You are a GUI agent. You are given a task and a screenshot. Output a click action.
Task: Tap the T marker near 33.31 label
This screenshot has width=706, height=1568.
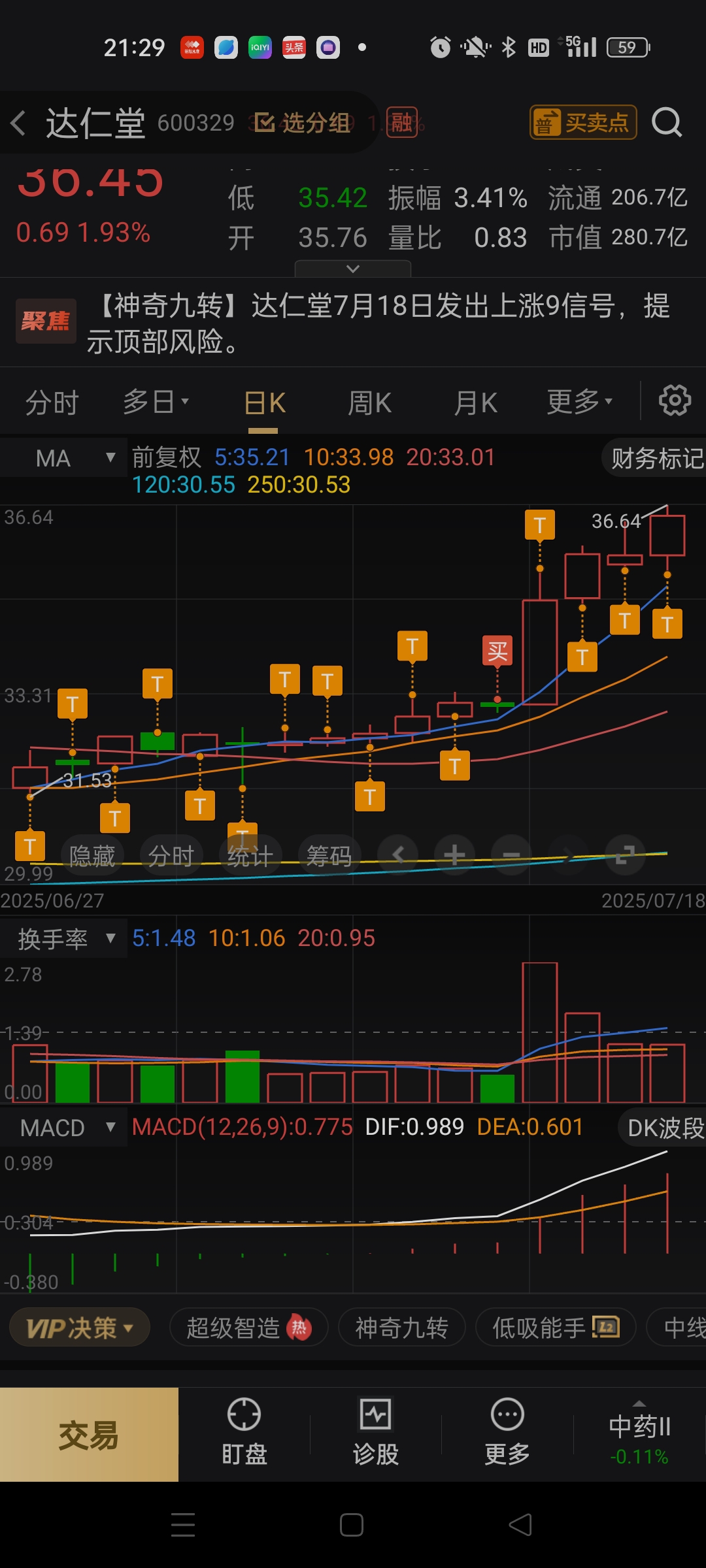pos(73,704)
